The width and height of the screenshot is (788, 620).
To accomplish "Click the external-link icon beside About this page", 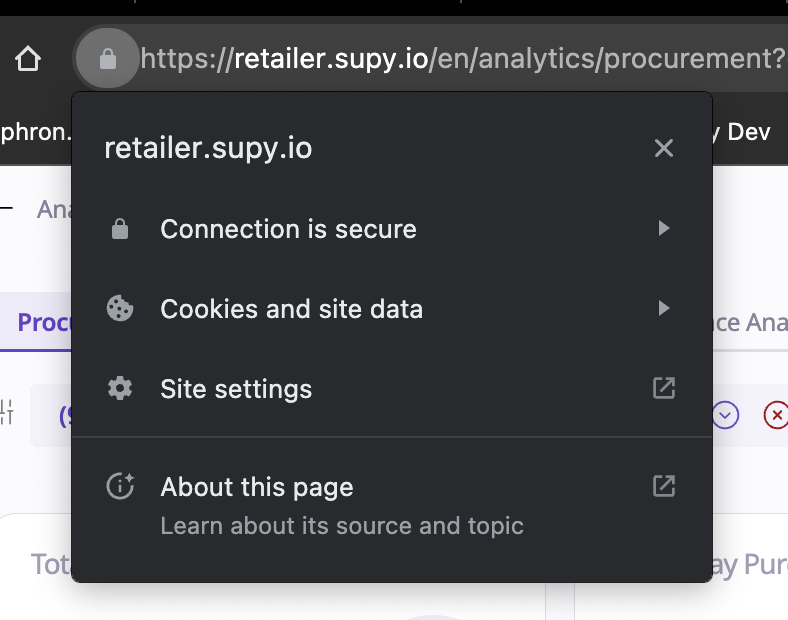I will click(663, 486).
